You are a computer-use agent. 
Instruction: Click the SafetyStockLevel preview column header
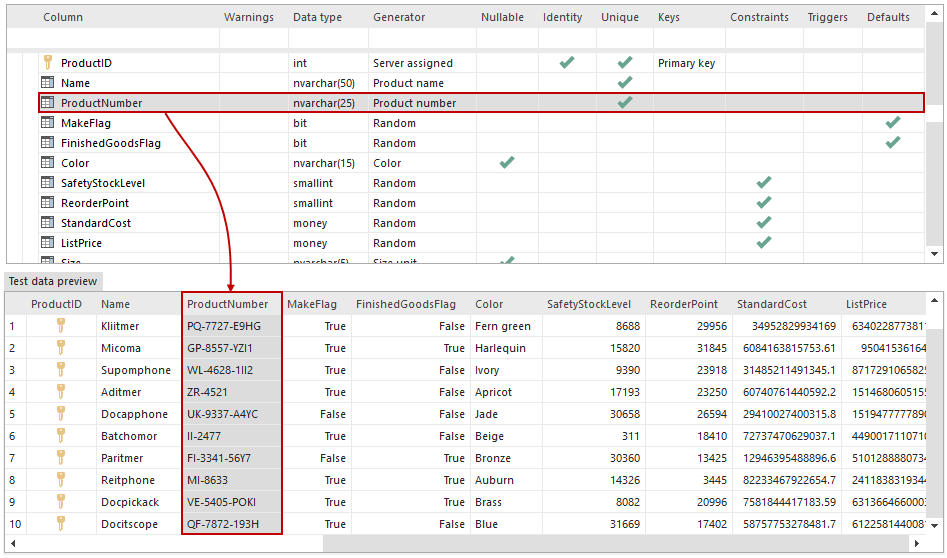[x=590, y=304]
